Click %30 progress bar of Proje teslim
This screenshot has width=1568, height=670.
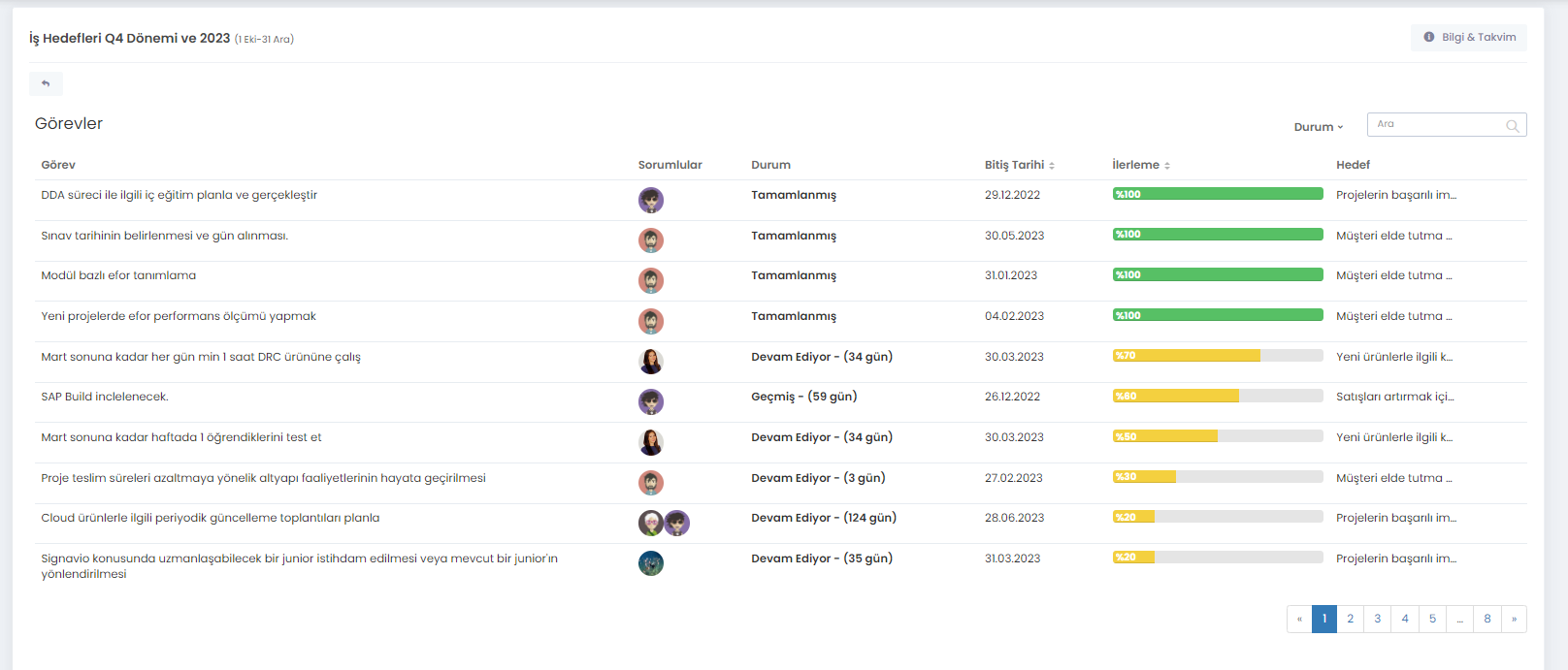(x=1218, y=477)
